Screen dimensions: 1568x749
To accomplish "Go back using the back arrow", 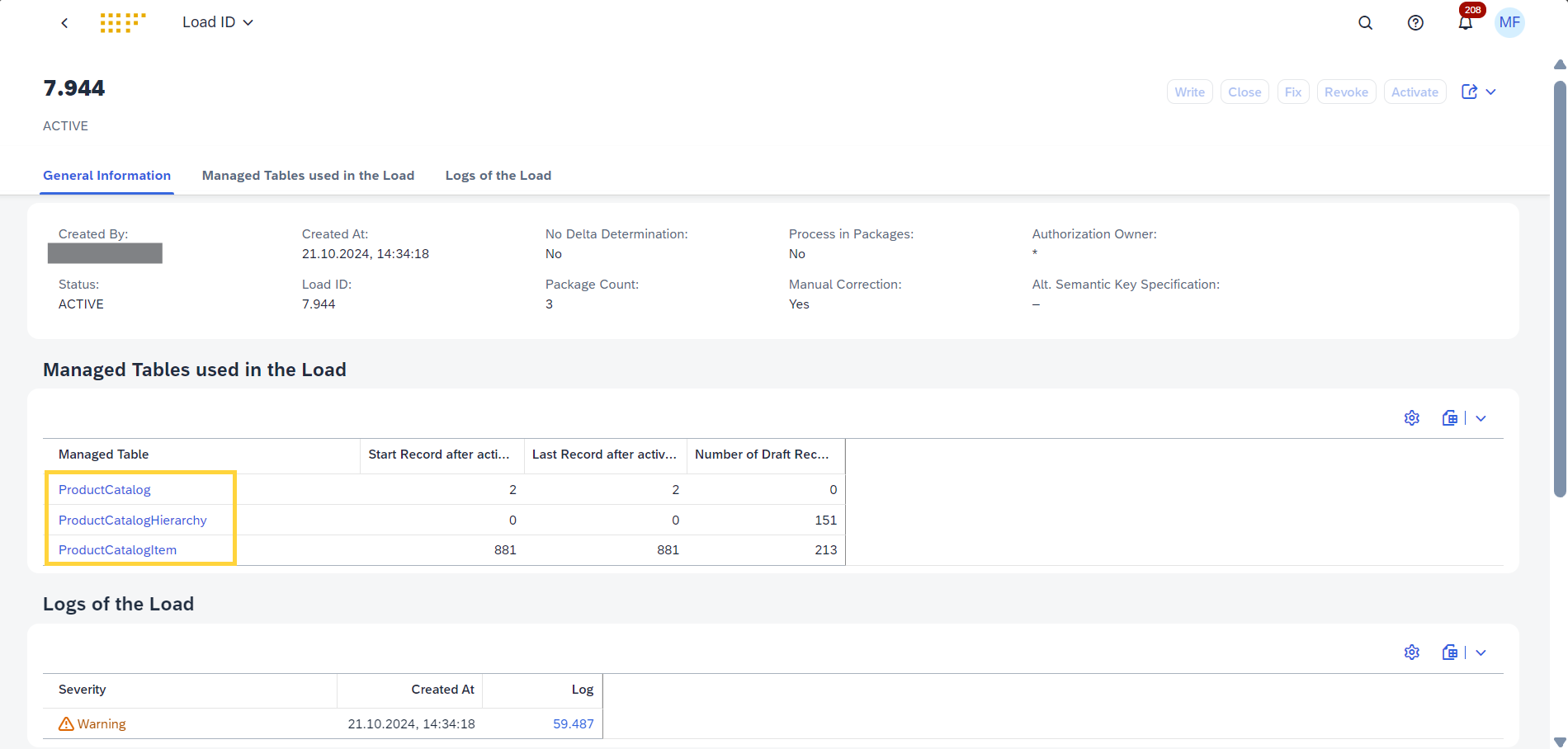I will (64, 23).
